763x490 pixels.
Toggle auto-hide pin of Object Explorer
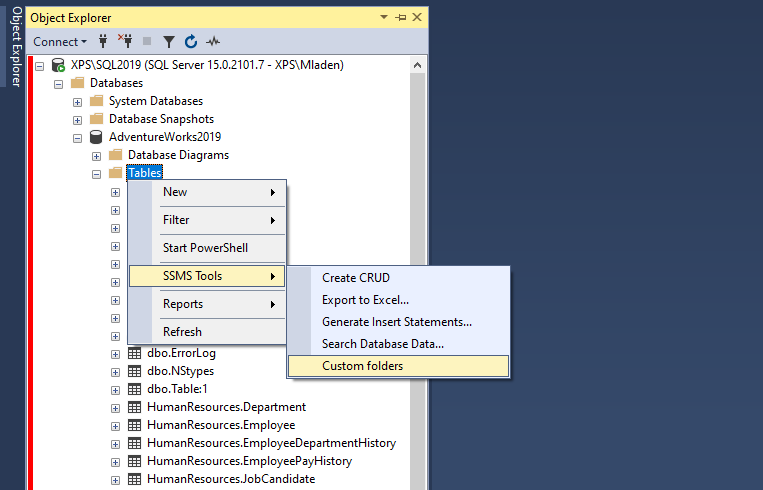(x=400, y=18)
